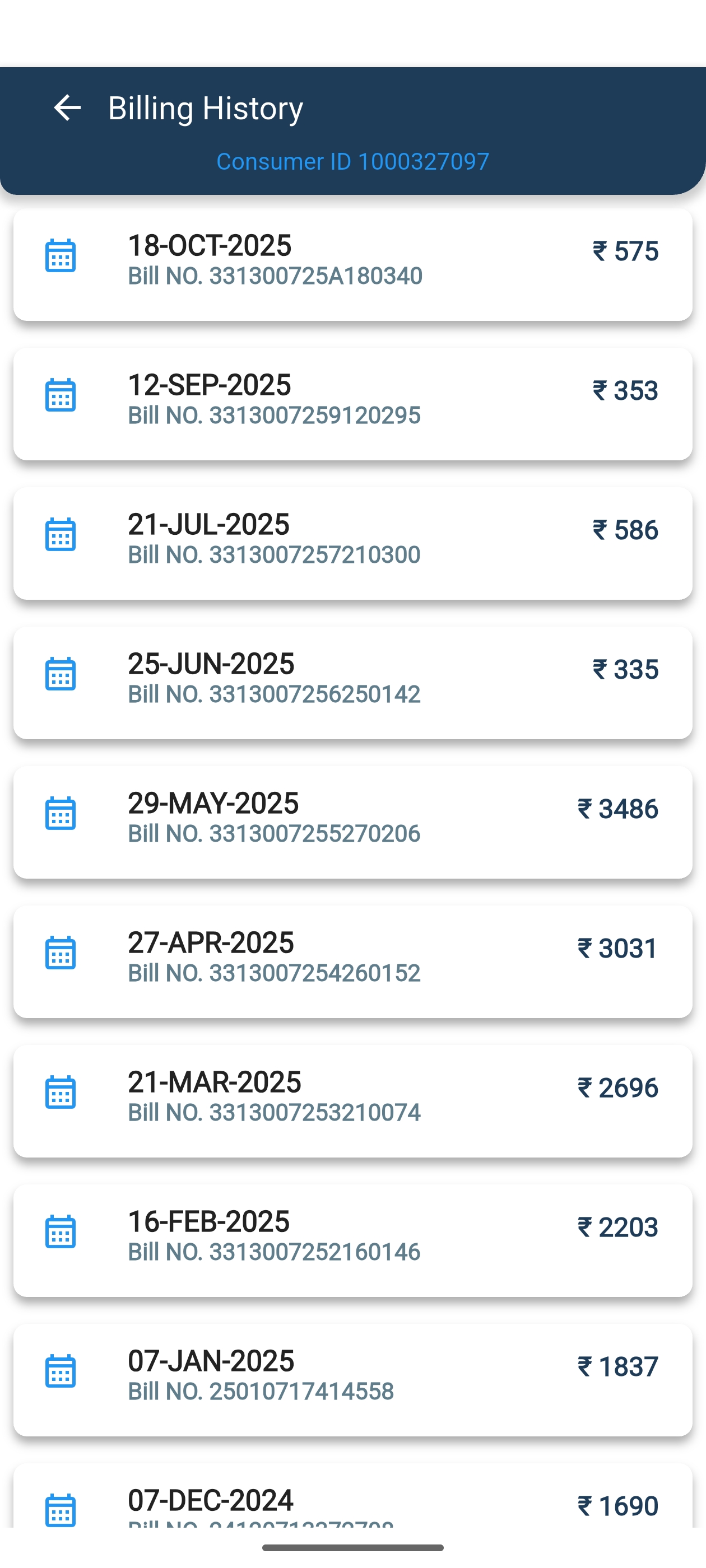
Task: Tap the Billing History title
Action: coord(205,108)
